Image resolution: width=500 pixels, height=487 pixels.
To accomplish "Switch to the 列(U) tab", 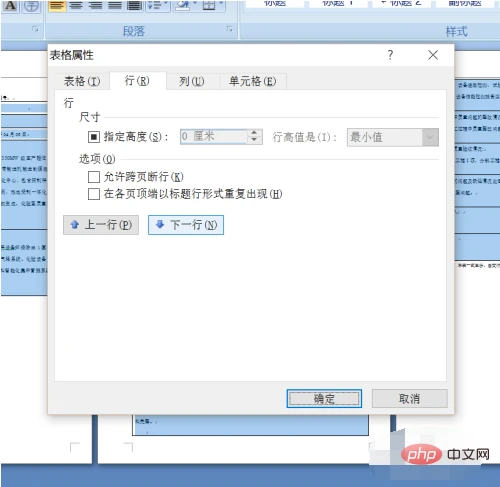I will [192, 81].
